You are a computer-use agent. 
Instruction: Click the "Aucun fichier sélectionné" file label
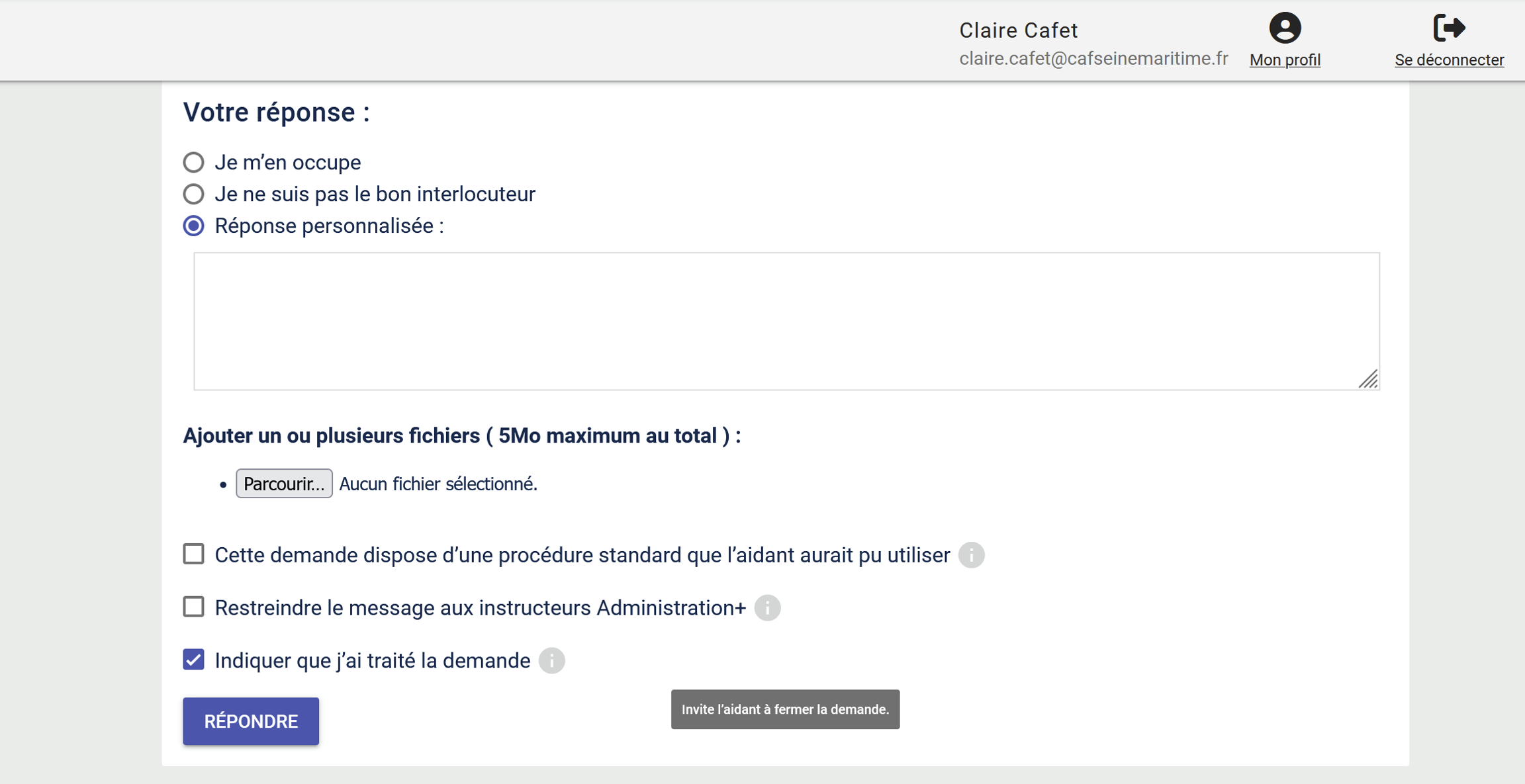(x=438, y=484)
